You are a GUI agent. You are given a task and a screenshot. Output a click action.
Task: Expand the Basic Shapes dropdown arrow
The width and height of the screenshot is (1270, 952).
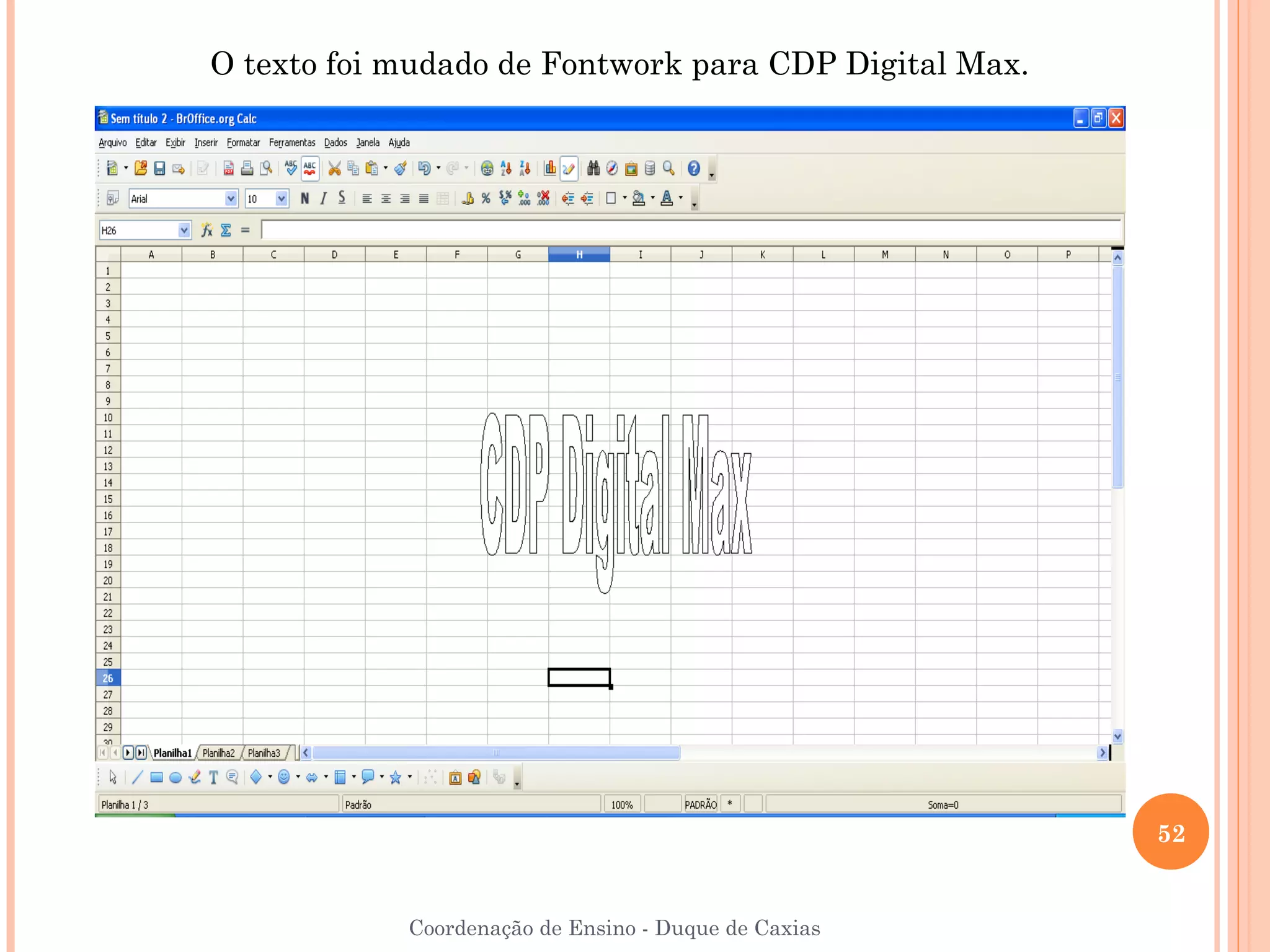[x=270, y=777]
